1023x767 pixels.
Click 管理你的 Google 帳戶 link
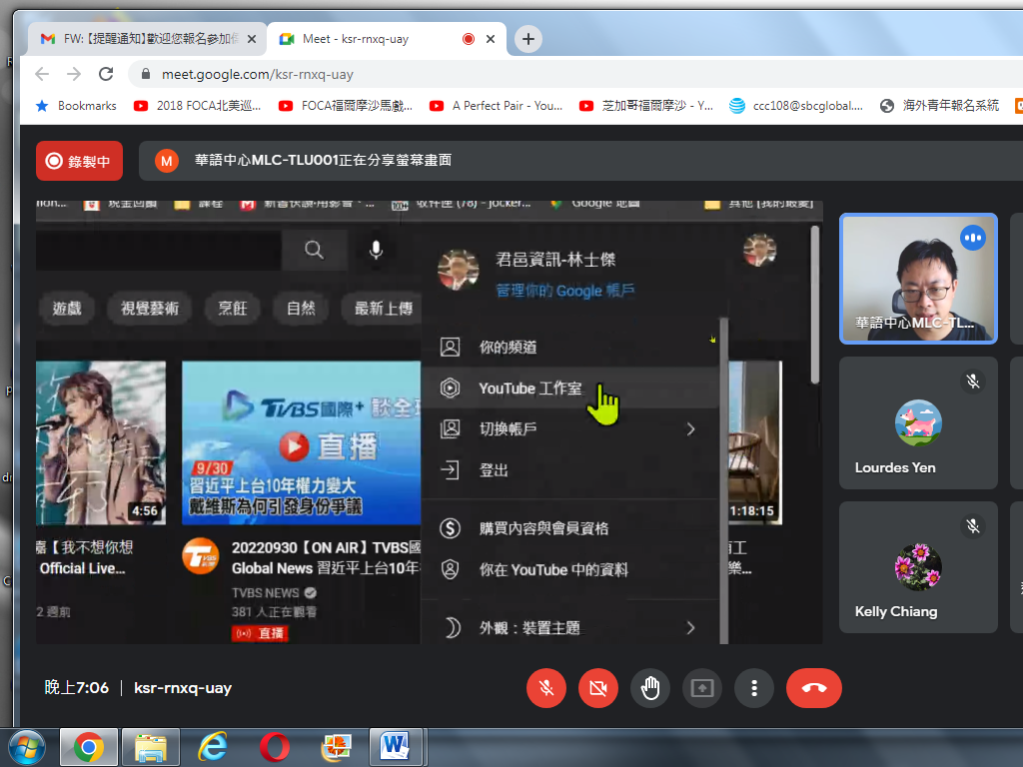tap(565, 291)
